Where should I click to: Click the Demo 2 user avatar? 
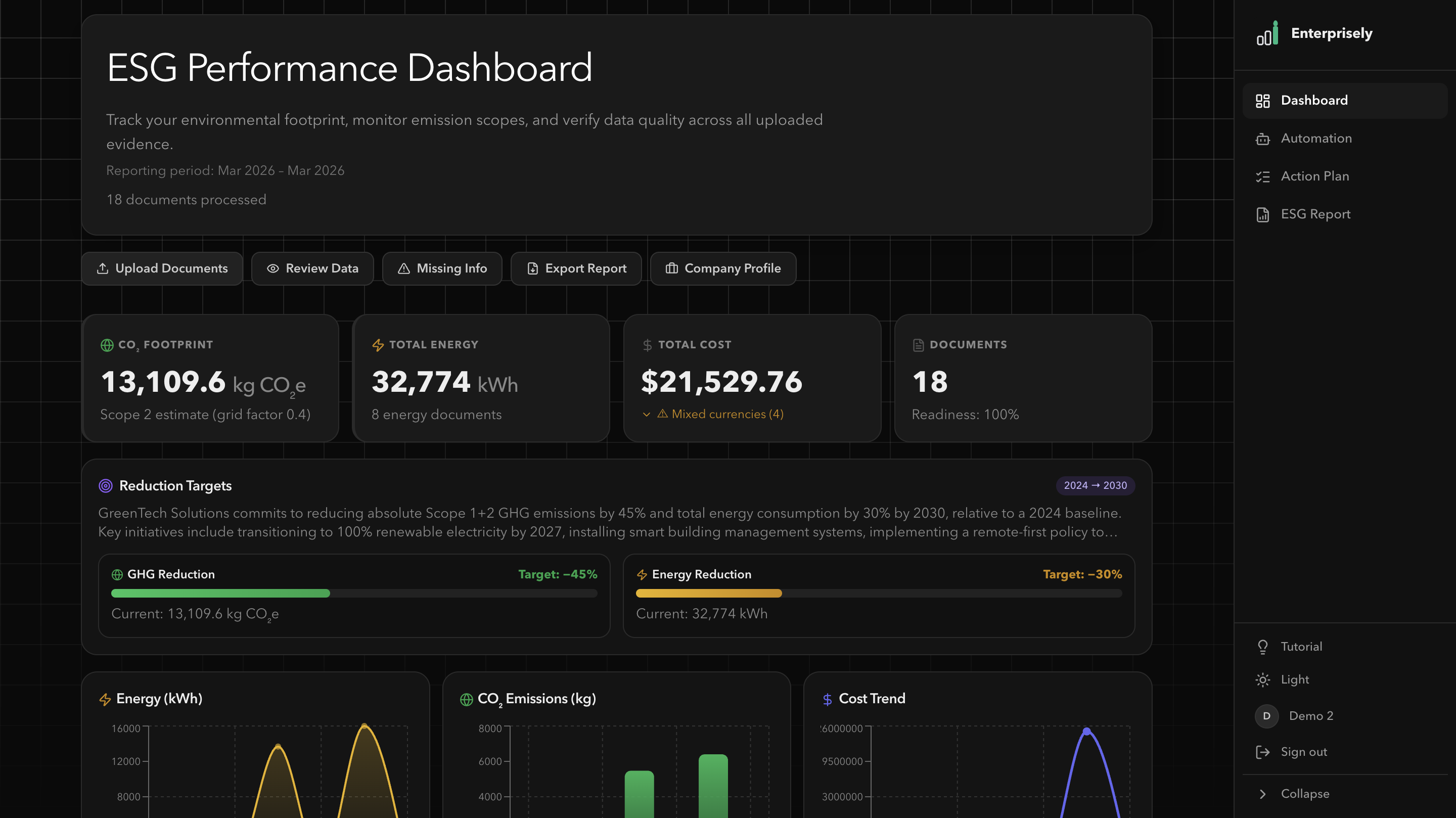[x=1266, y=716]
